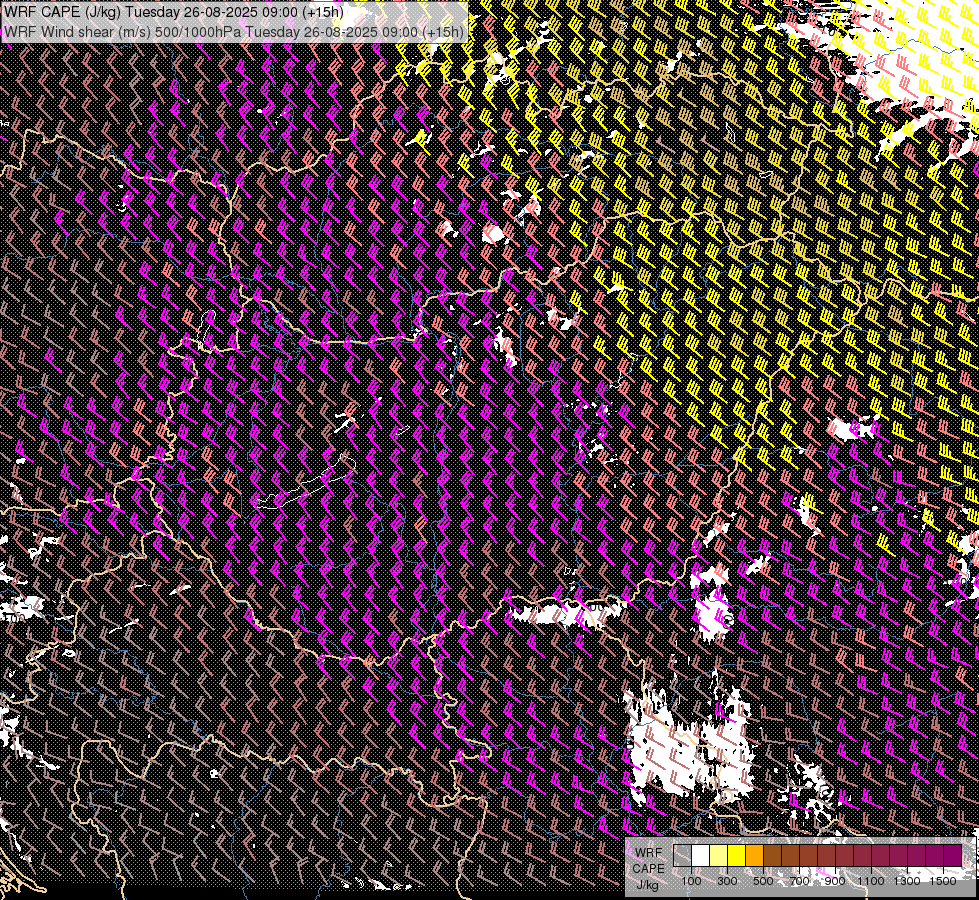Click the last purple legend swatch
Image resolution: width=979 pixels, height=900 pixels.
(952, 855)
